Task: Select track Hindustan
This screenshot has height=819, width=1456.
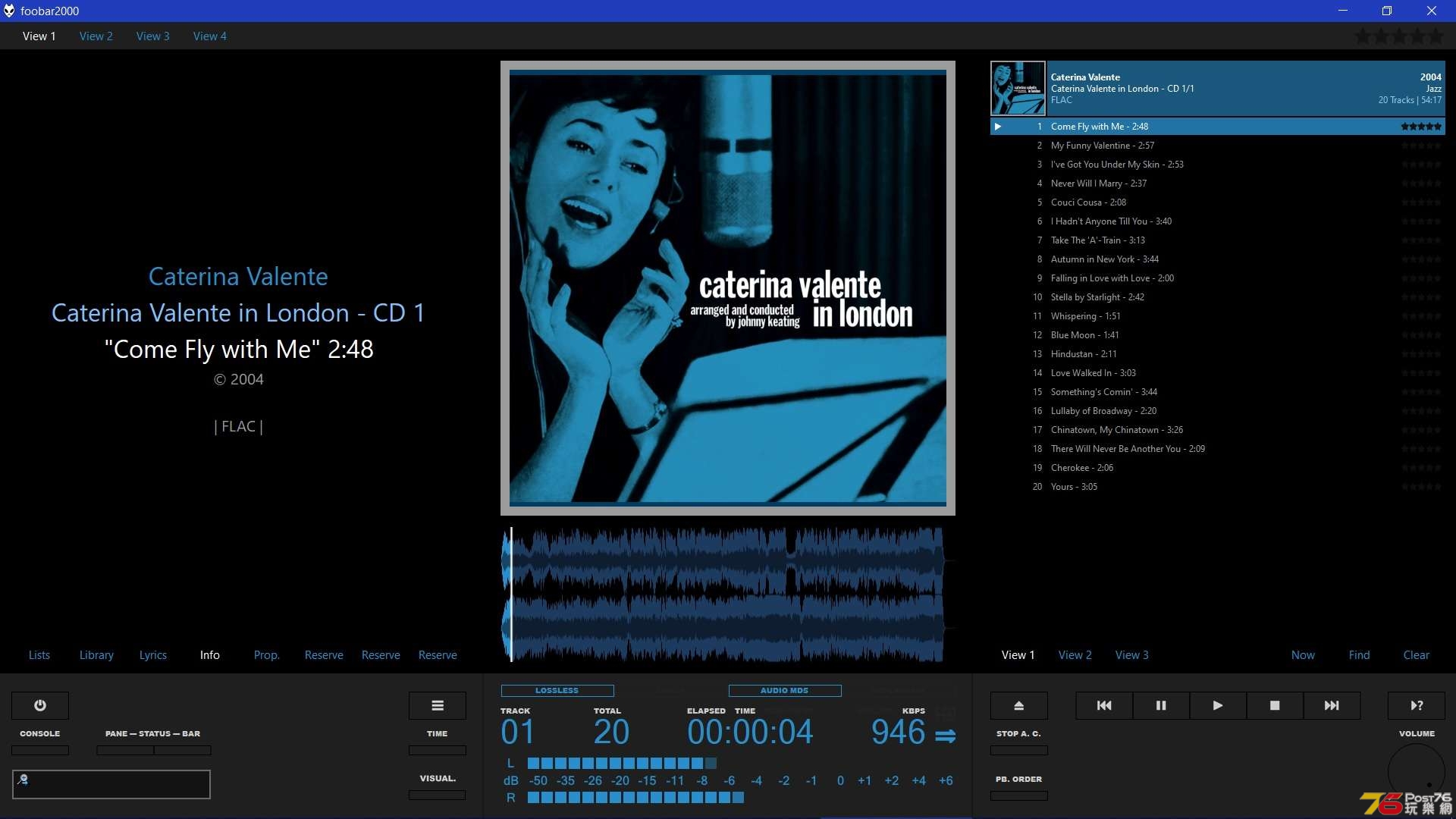Action: [1218, 354]
